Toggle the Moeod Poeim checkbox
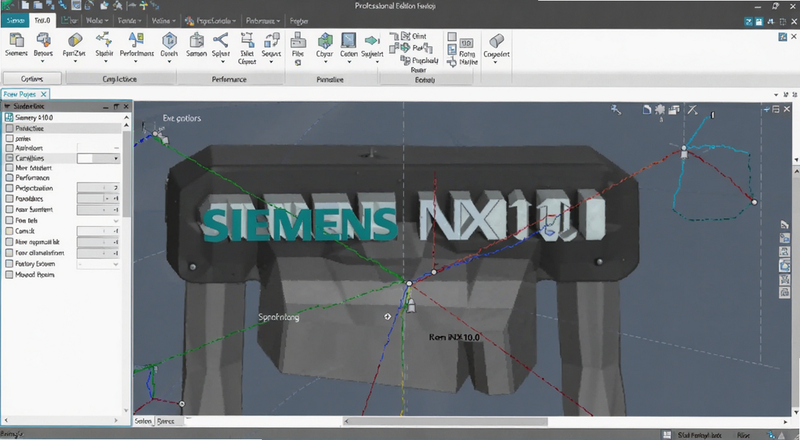Viewport: 800px width, 440px height. 9,275
